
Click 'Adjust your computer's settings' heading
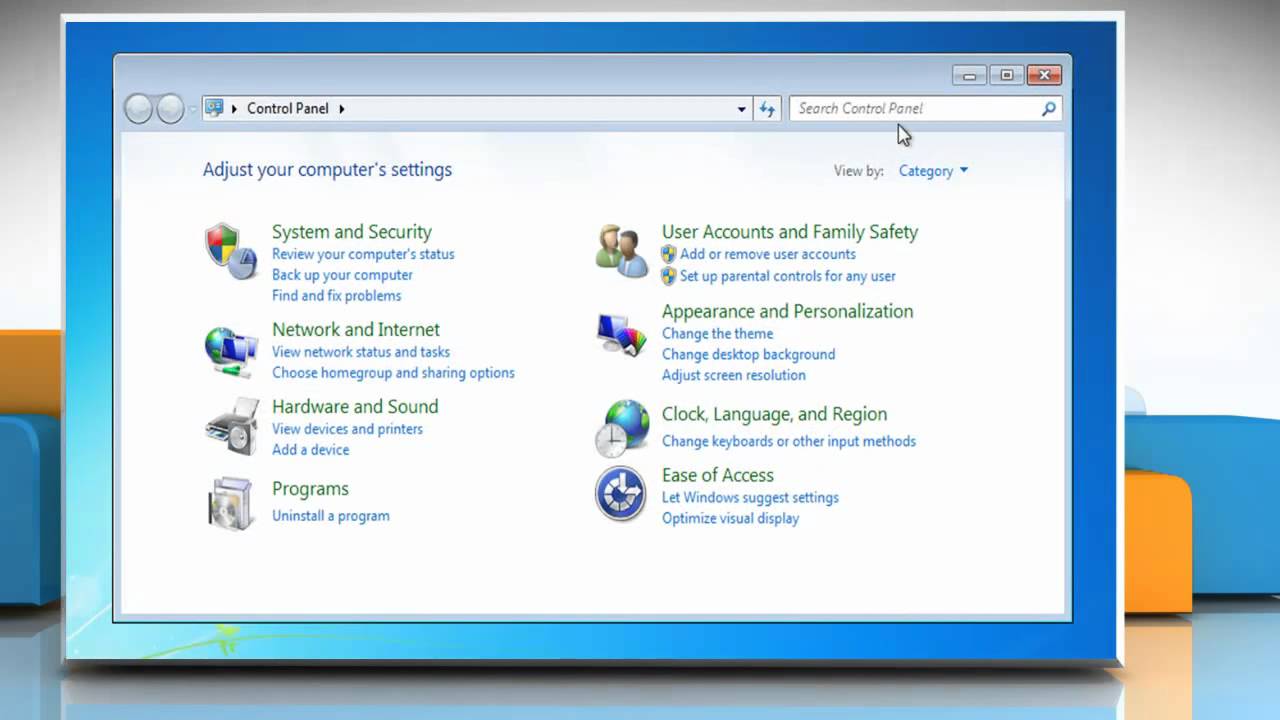[x=327, y=170]
